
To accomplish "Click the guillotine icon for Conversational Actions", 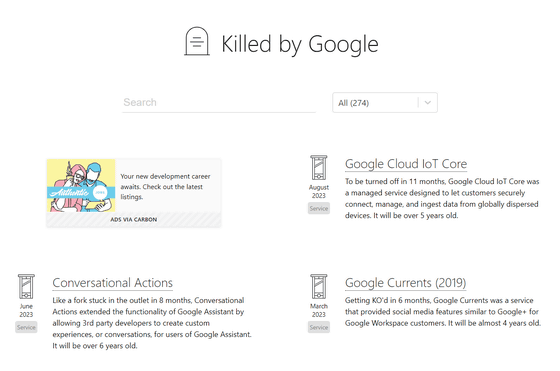I will tap(26, 286).
